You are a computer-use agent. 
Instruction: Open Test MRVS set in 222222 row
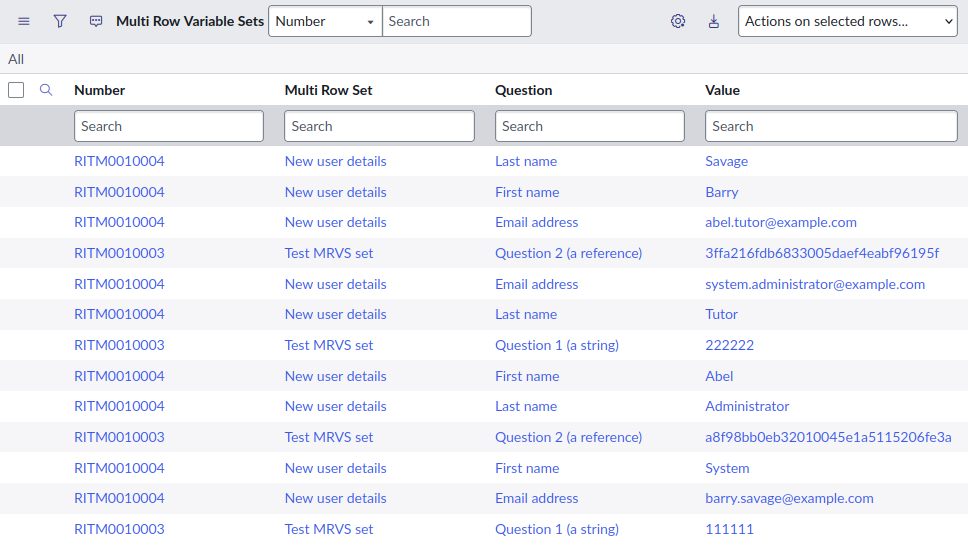(x=329, y=345)
